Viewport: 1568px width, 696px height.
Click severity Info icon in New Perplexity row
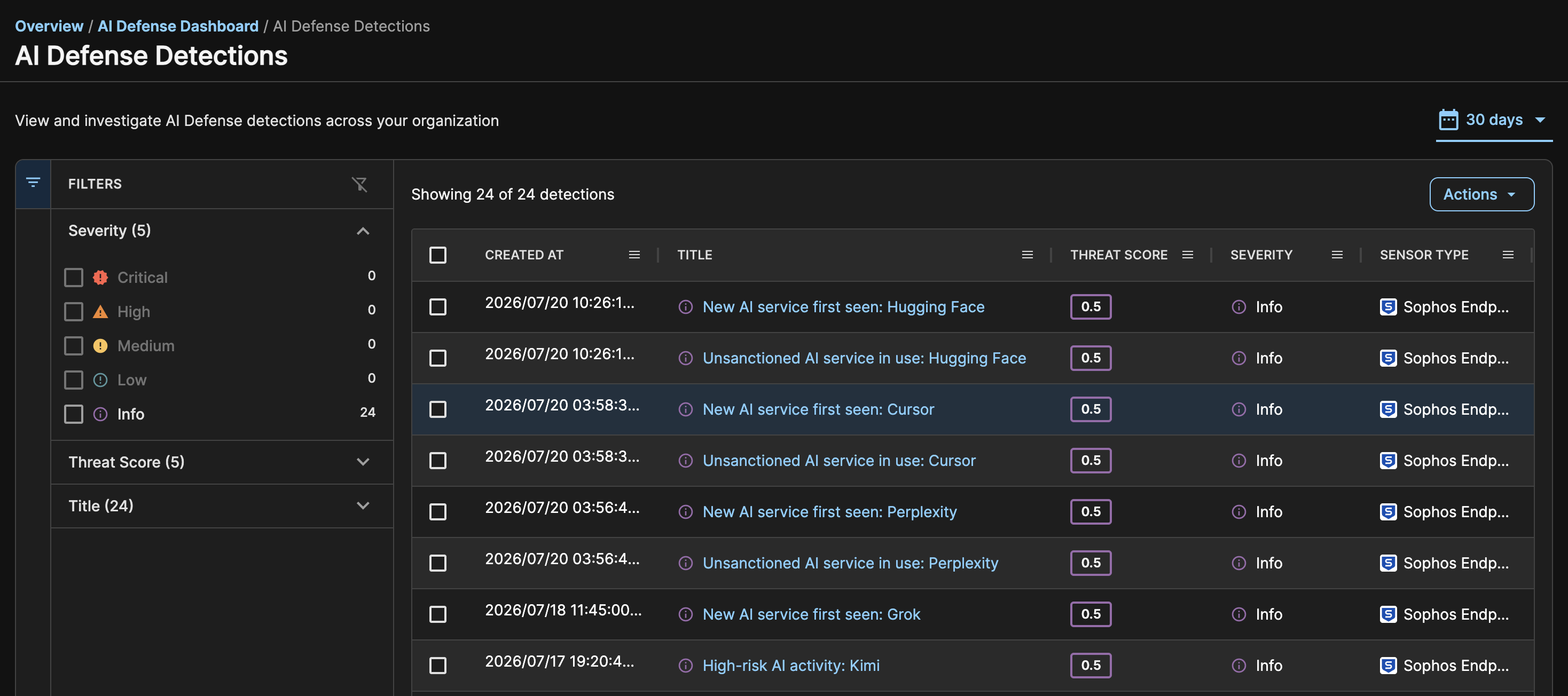[x=1238, y=512]
